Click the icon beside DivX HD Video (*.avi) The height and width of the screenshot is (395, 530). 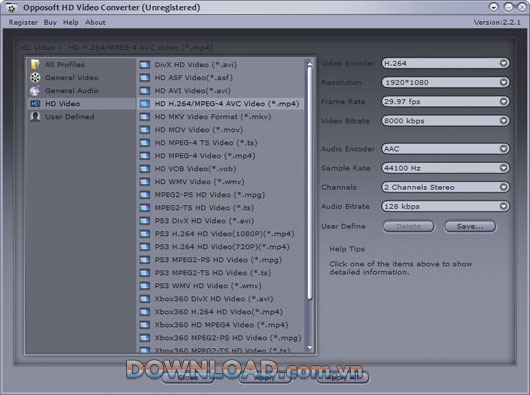tap(145, 65)
